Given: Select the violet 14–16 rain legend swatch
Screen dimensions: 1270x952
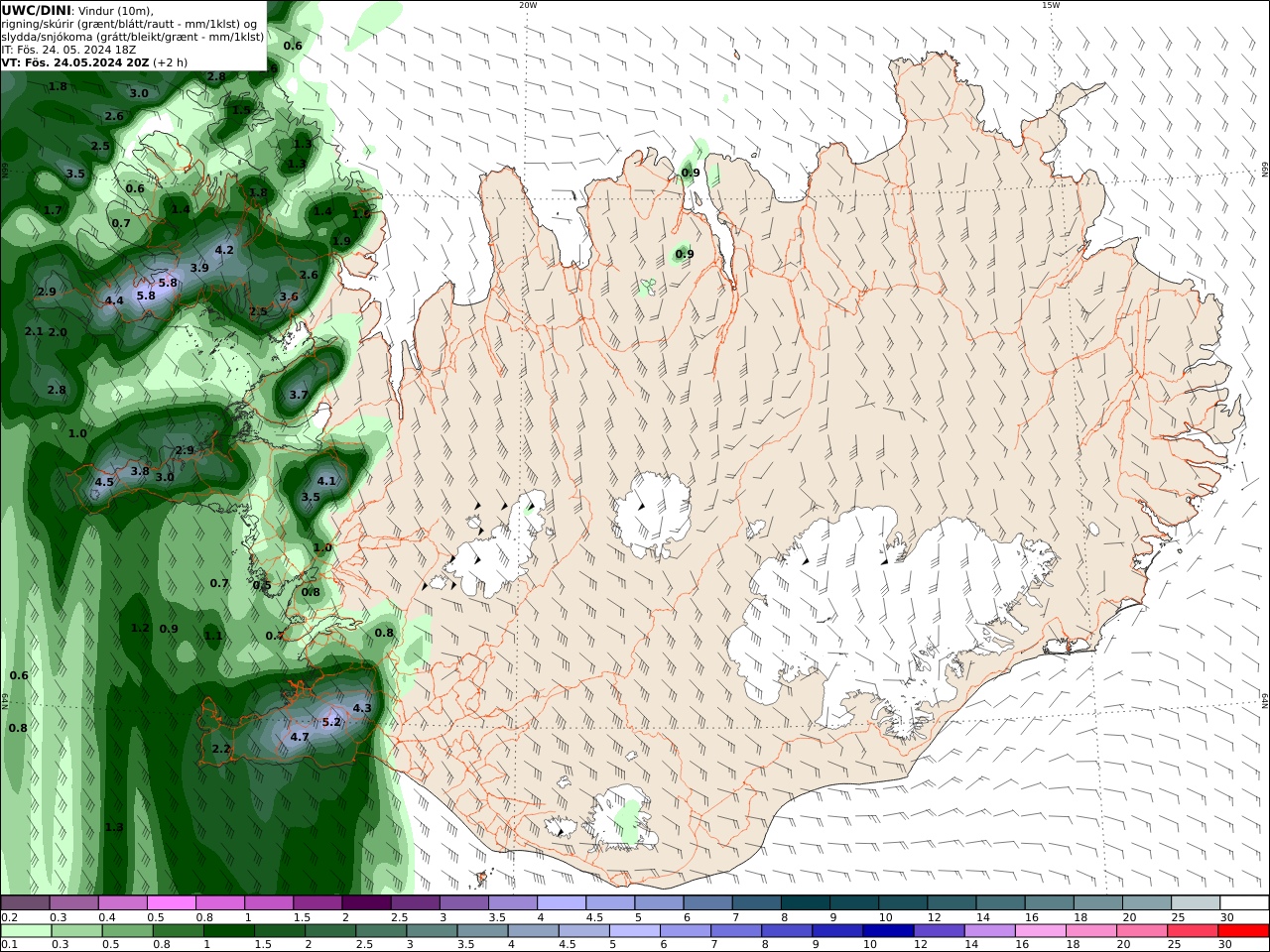Looking at the screenshot, I should 989,931.
